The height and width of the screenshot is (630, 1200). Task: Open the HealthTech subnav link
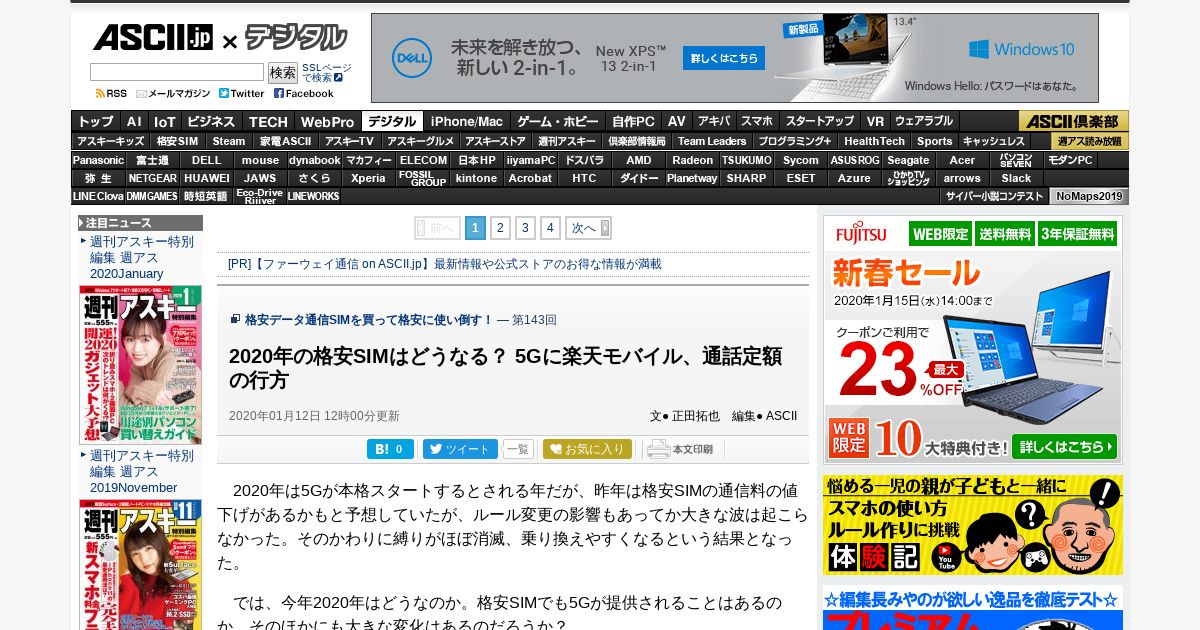[874, 141]
